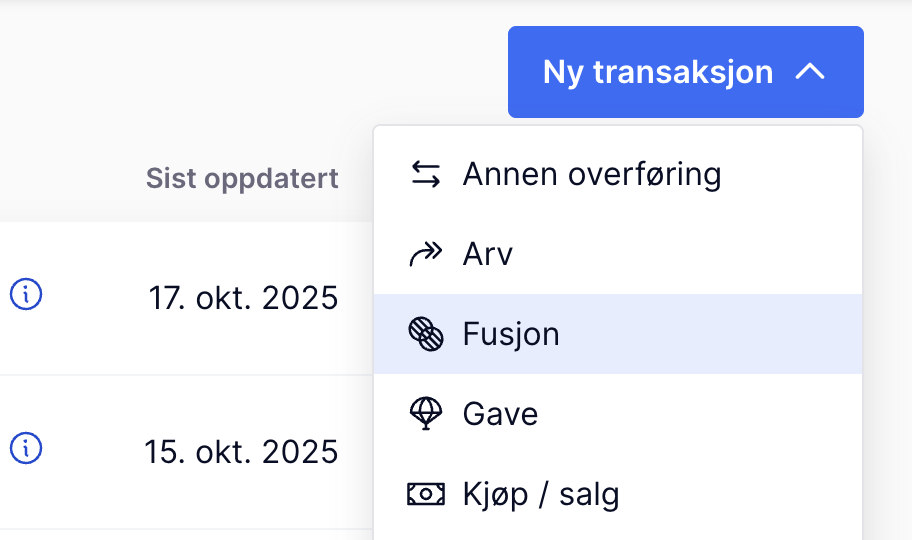This screenshot has width=912, height=540.
Task: Click the blue Ny transaksjon dropdown
Action: click(658, 72)
